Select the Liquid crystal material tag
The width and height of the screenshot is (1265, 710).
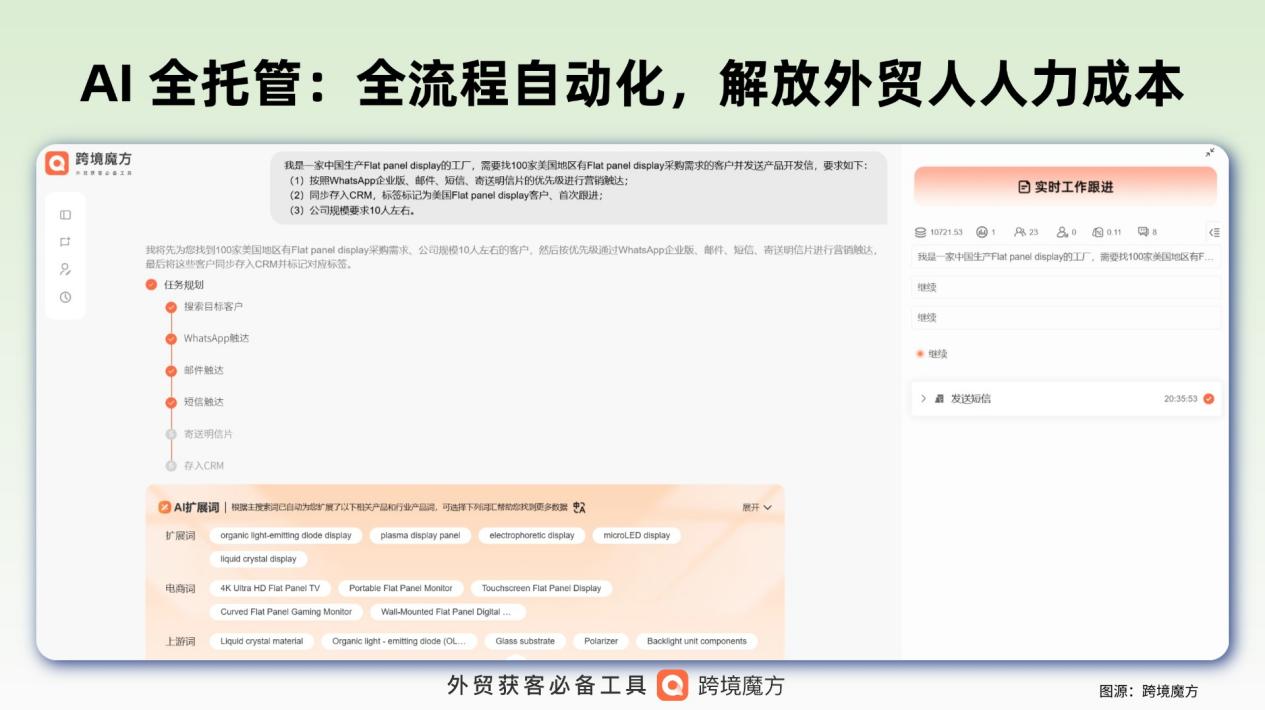coord(262,642)
